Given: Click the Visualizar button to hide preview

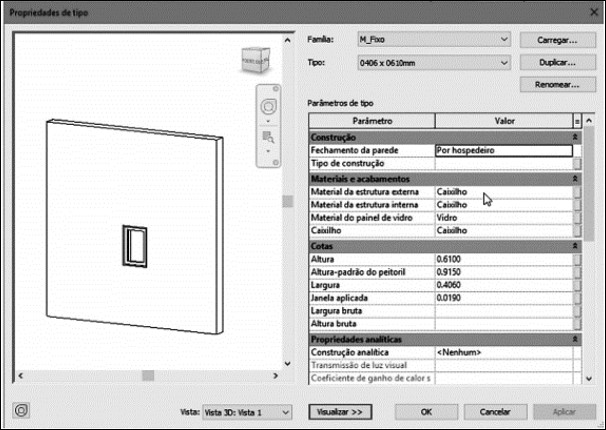Looking at the screenshot, I should click(x=340, y=411).
